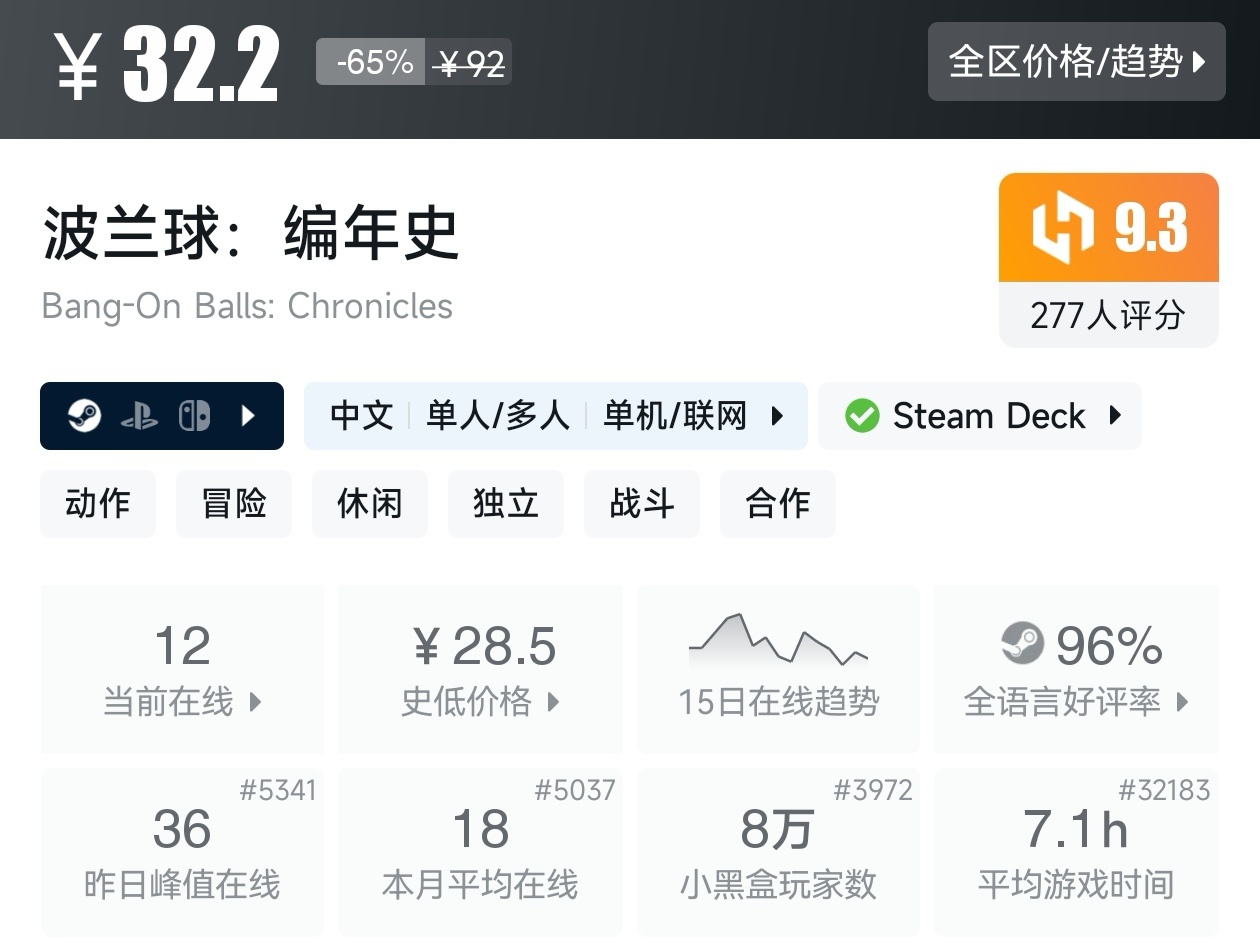Expand the language and multiplayer details arrow

pos(777,416)
